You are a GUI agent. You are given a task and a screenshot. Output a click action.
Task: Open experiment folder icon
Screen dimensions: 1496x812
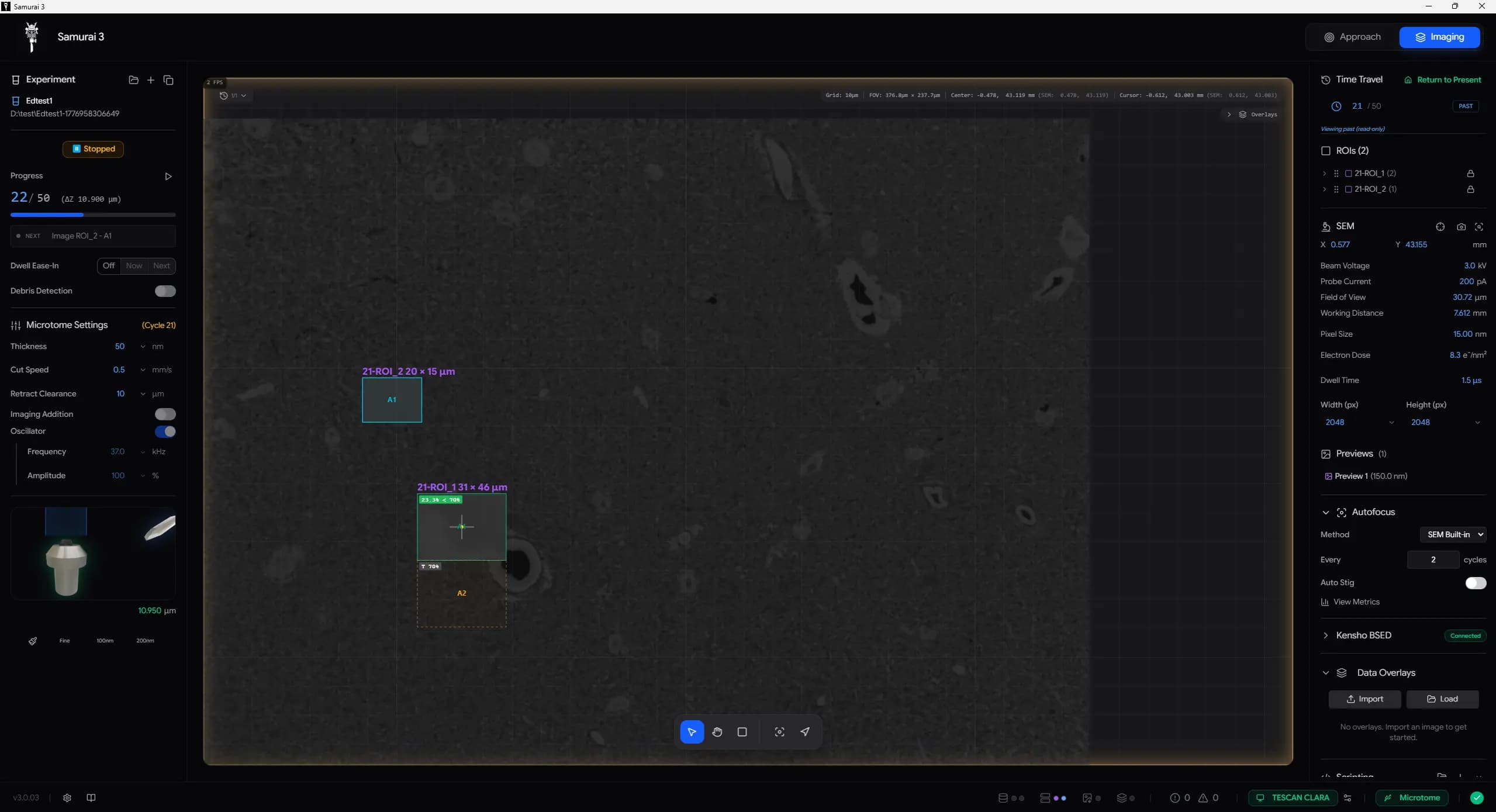(133, 80)
